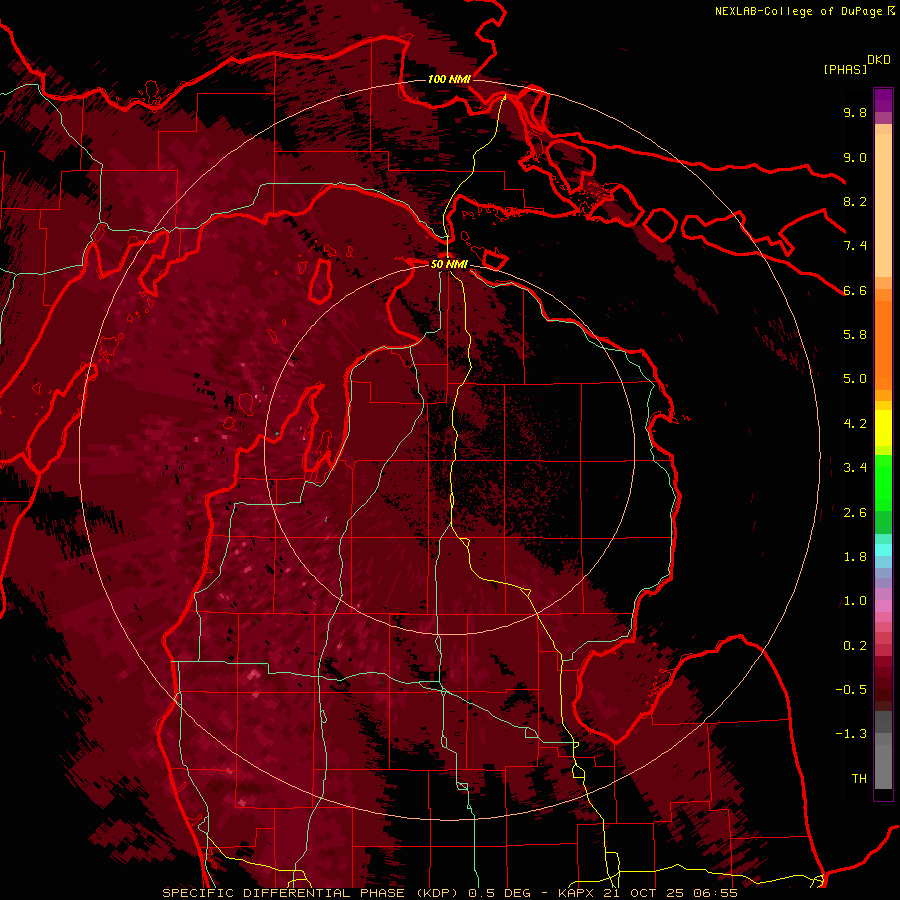Click the 5.8 legend value
This screenshot has height=900, width=900.
pos(855,335)
